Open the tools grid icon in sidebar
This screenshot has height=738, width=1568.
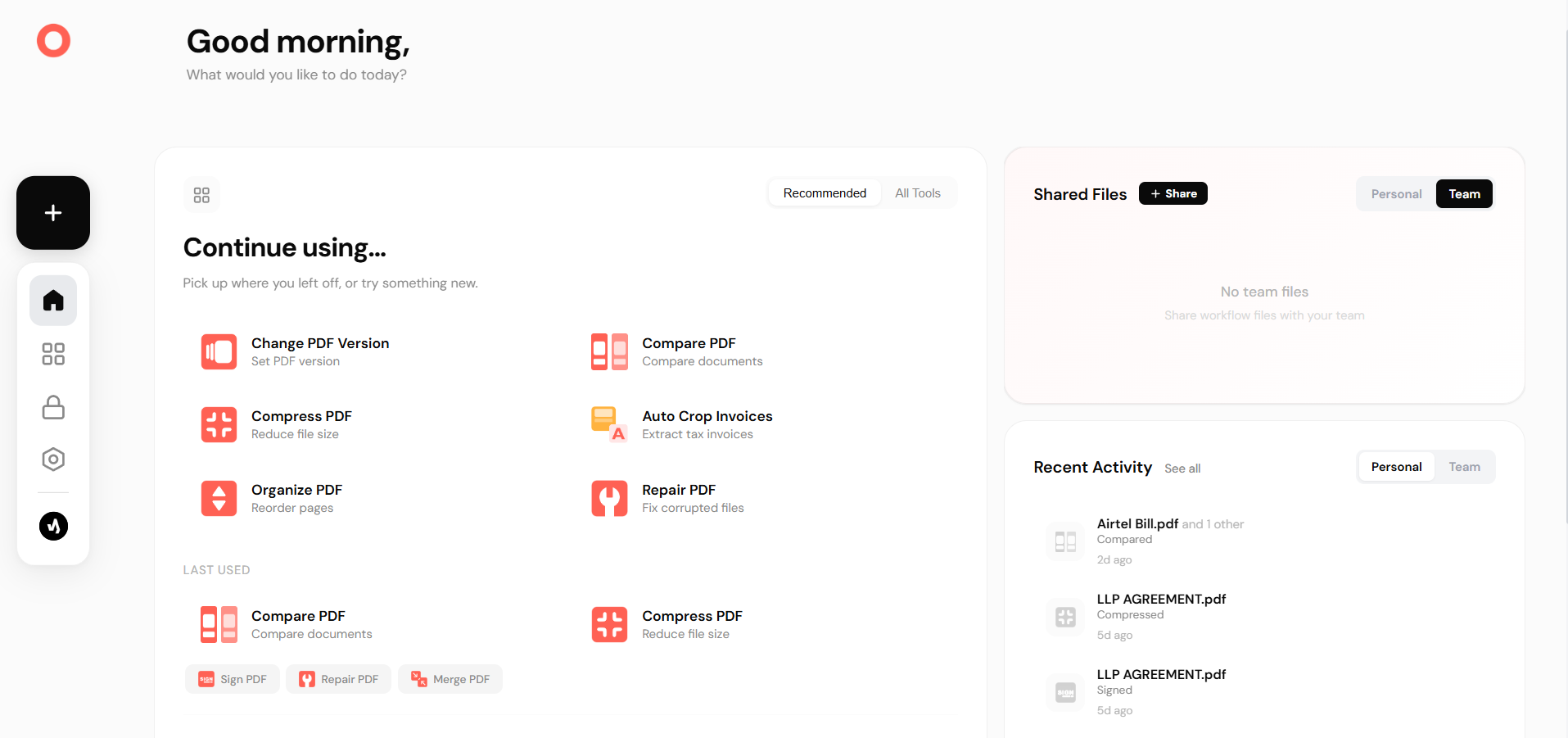[x=53, y=354]
